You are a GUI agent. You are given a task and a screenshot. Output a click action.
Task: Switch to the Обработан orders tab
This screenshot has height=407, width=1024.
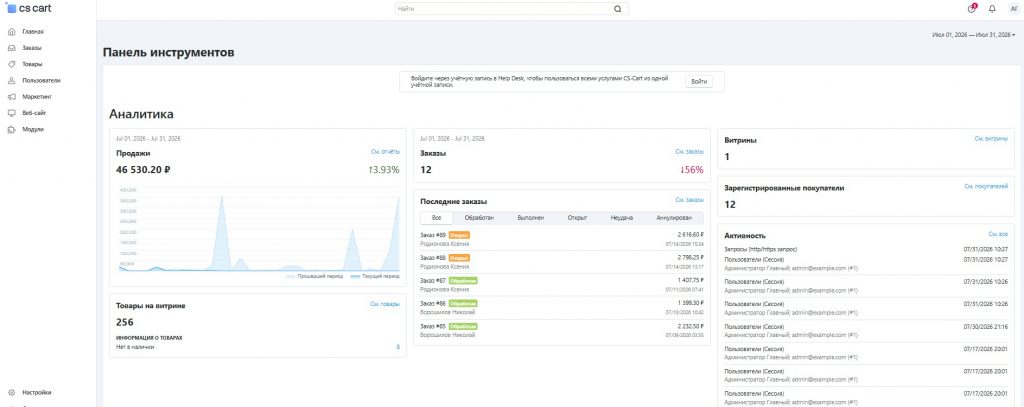coord(479,218)
